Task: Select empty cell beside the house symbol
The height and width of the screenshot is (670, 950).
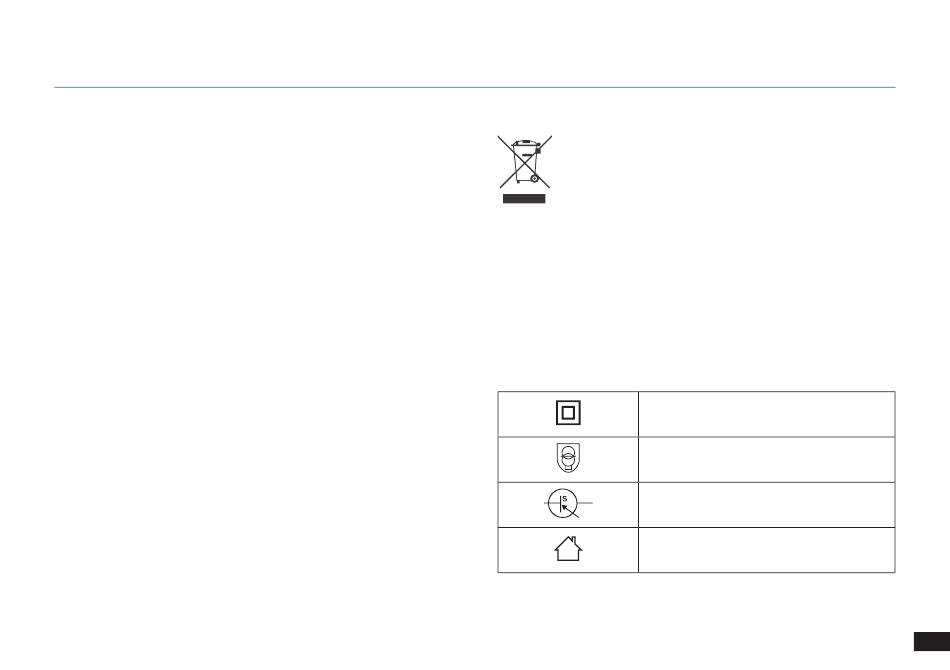Action: coord(766,549)
